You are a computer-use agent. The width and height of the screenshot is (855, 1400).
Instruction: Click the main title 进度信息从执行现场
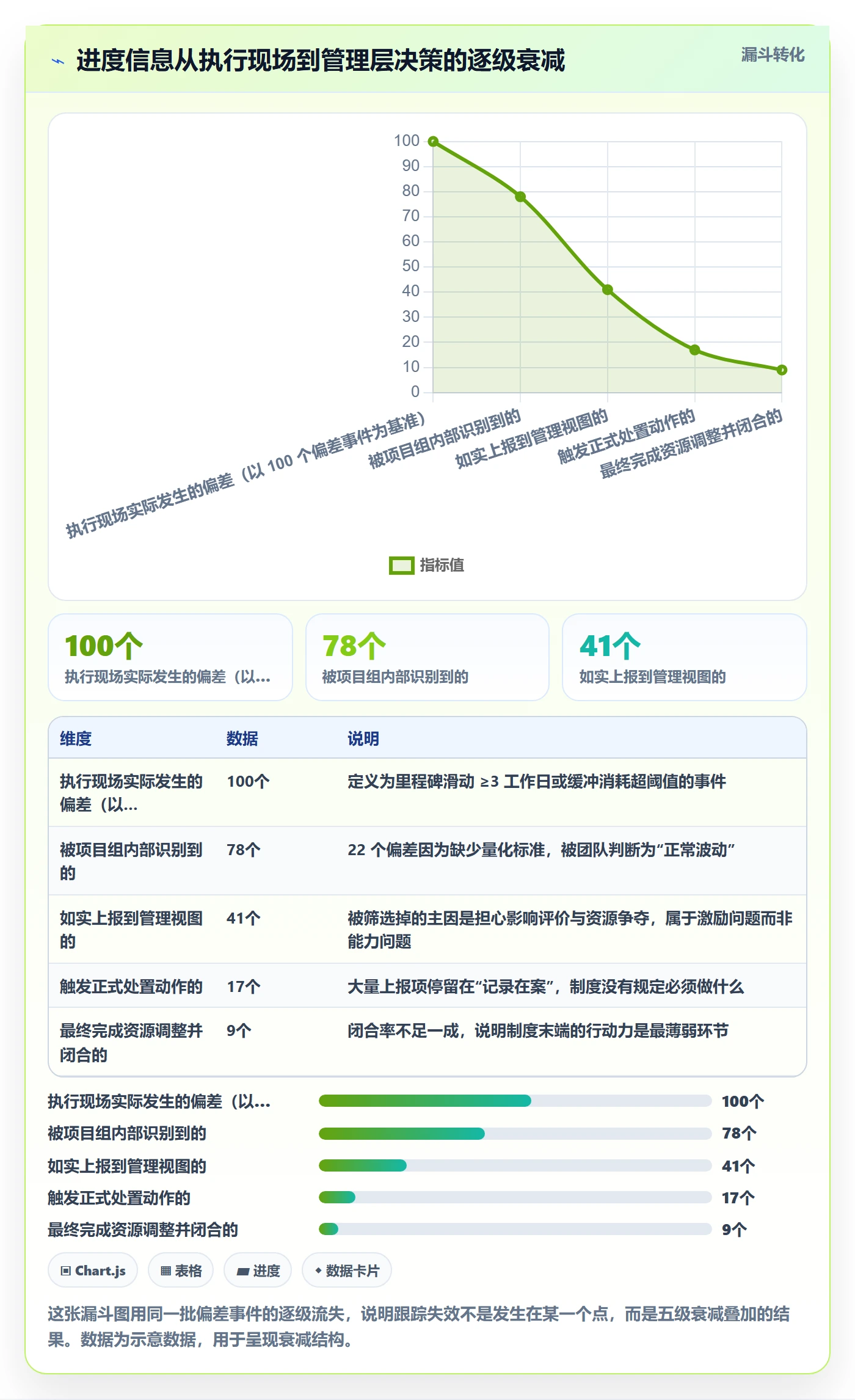[x=321, y=60]
